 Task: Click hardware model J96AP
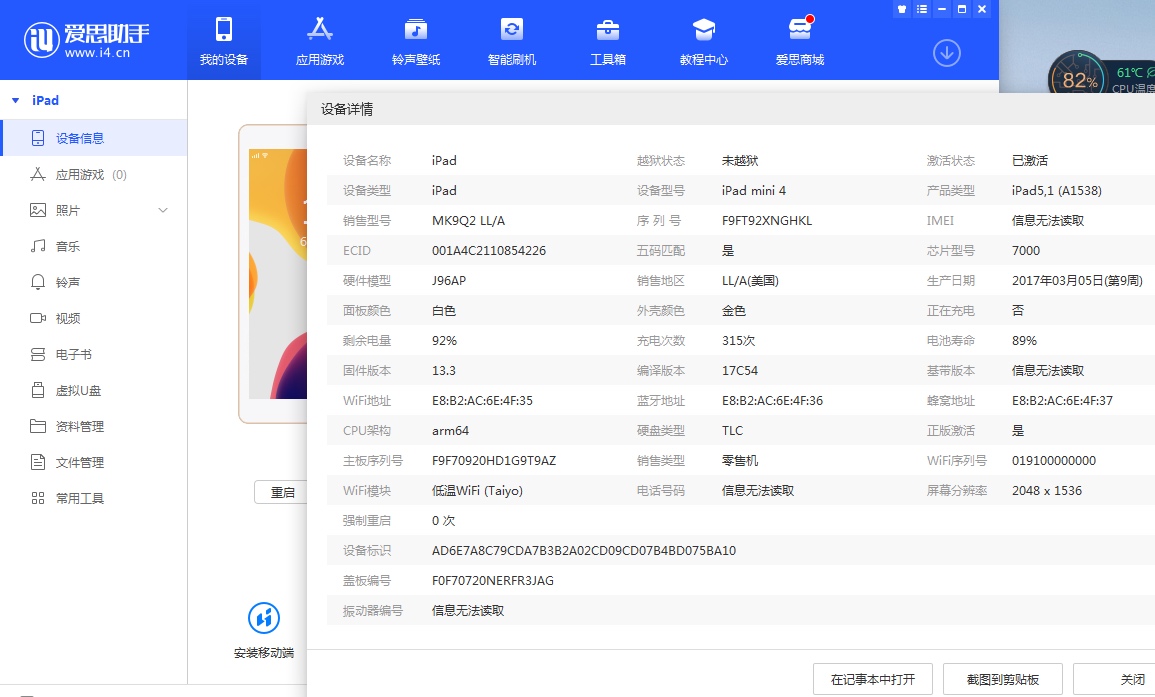click(449, 281)
